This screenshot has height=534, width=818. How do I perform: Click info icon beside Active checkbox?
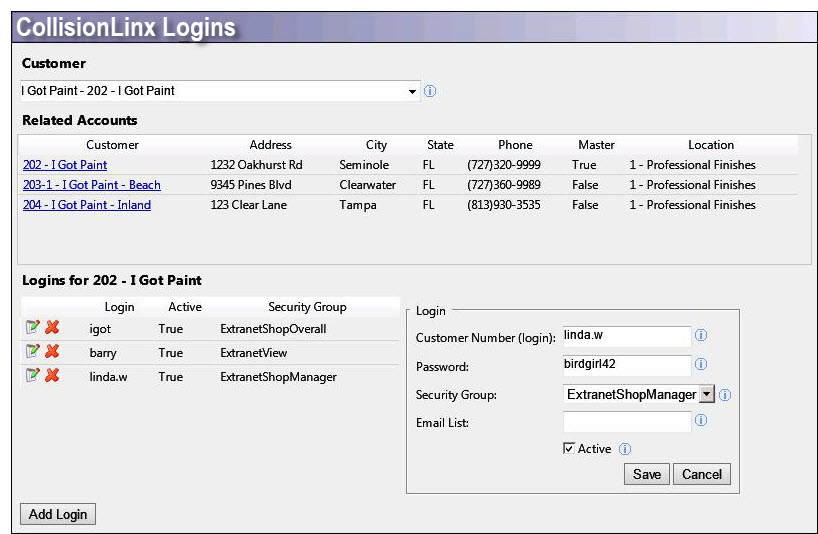(625, 449)
